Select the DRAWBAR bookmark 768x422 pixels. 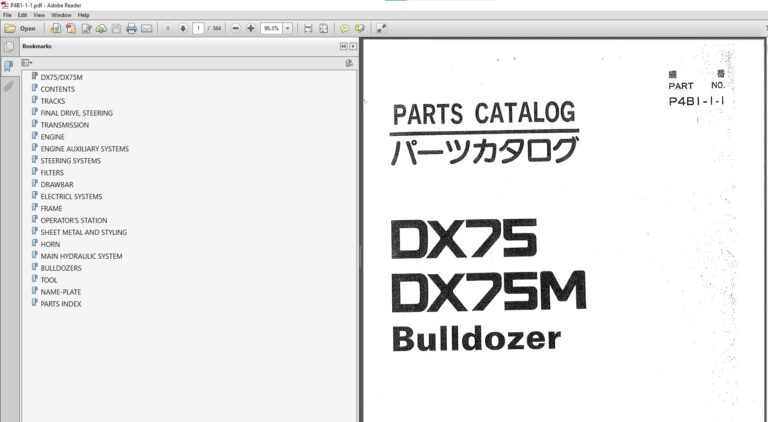57,185
